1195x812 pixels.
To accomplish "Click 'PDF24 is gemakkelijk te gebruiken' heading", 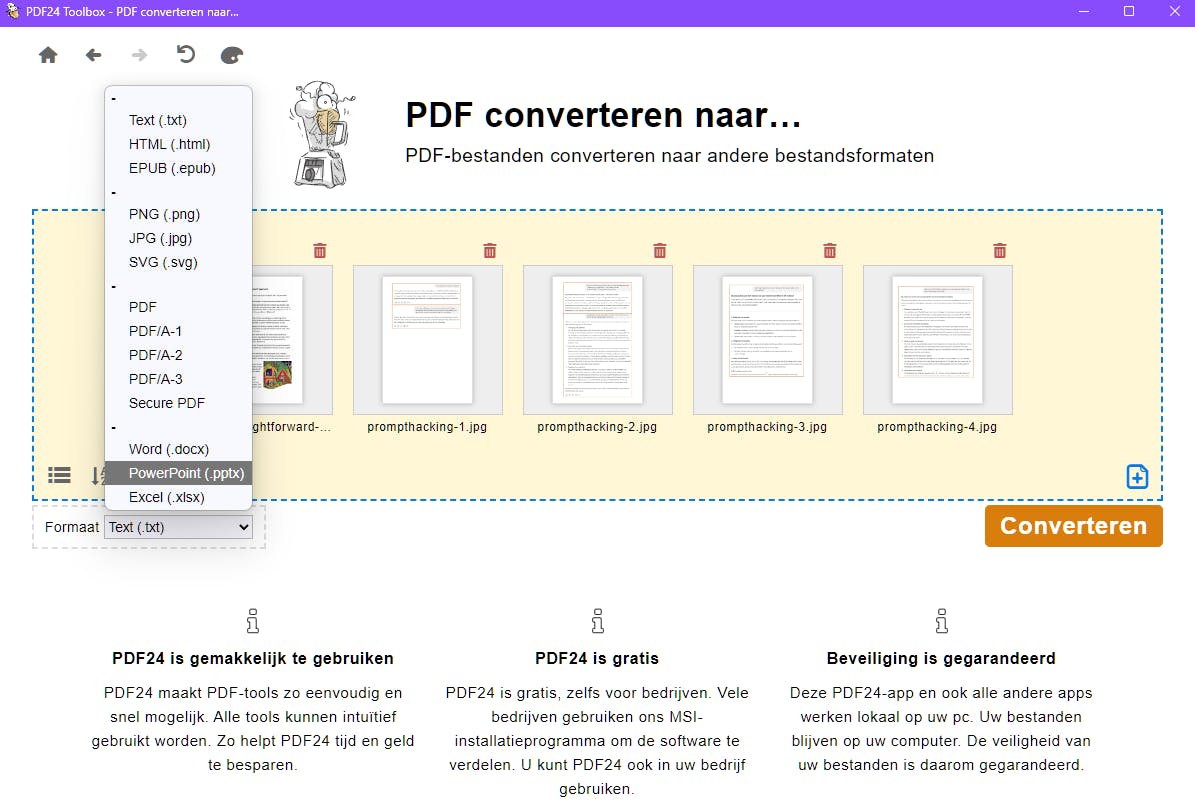I will [253, 659].
